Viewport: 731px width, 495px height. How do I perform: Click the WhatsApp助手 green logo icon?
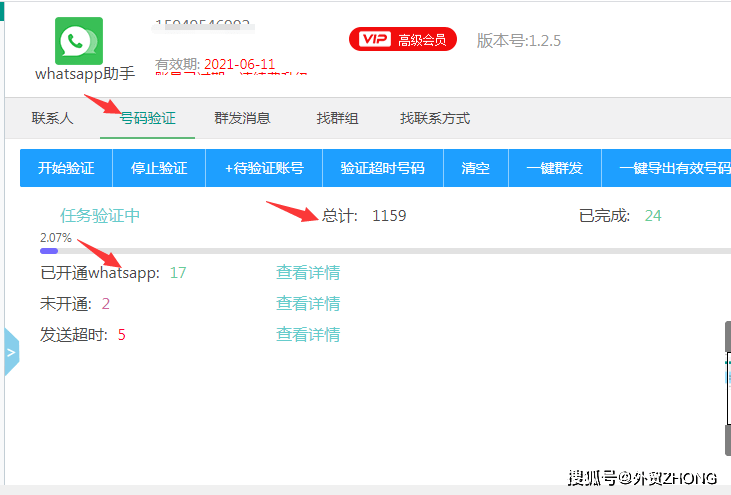point(79,41)
